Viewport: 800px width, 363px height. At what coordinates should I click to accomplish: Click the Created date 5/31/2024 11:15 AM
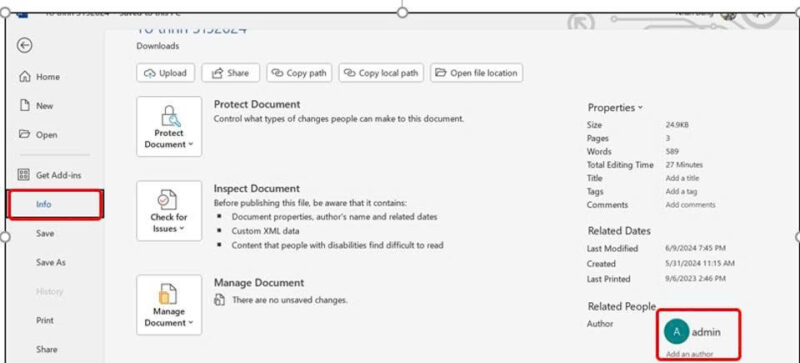tap(700, 263)
